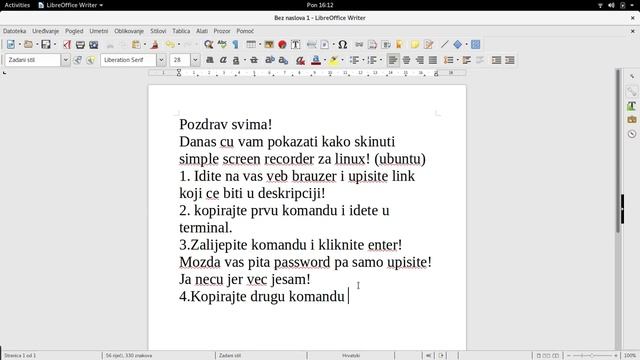640x360 pixels.
Task: Expand the Liberation Serif font name dropdown
Action: click(161, 60)
